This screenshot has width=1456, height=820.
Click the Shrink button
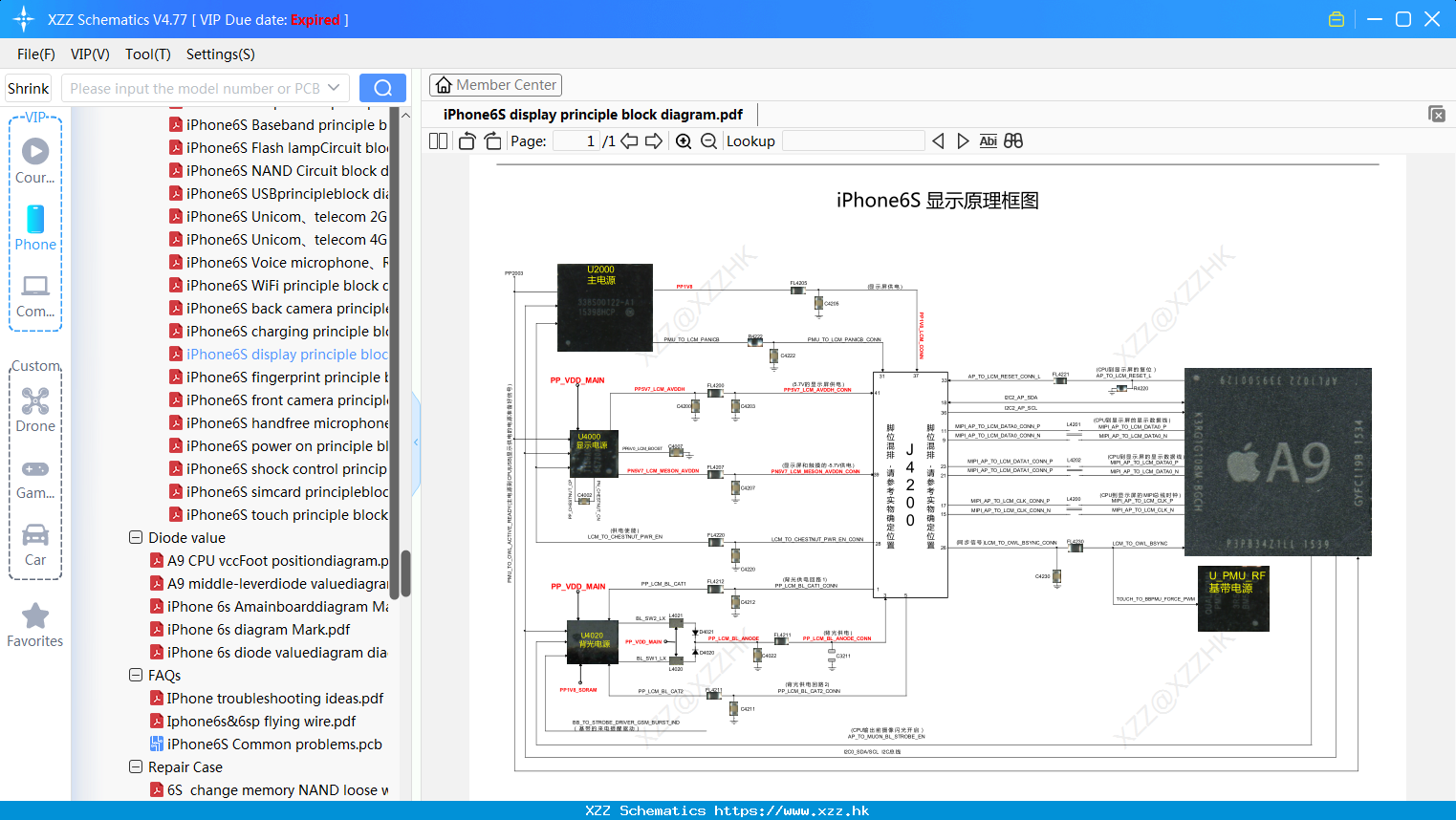[x=28, y=88]
